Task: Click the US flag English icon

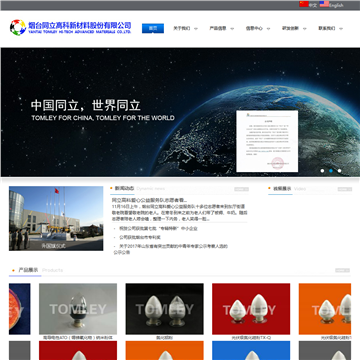Action: pos(324,4)
